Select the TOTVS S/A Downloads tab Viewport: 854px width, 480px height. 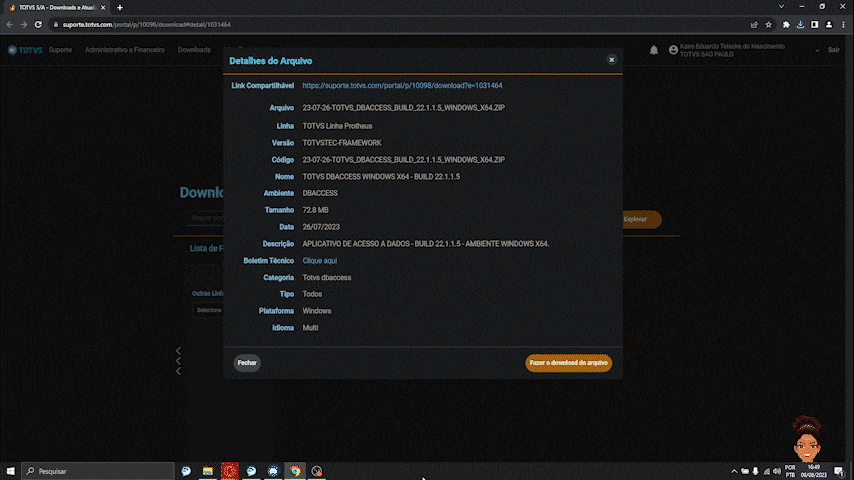(x=57, y=8)
